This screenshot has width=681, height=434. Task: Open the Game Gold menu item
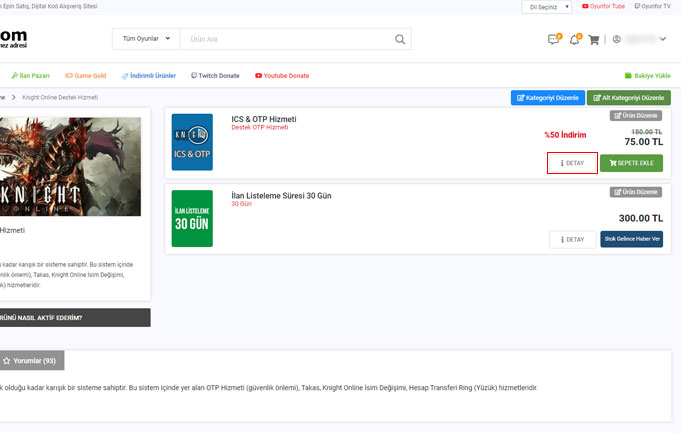click(85, 75)
